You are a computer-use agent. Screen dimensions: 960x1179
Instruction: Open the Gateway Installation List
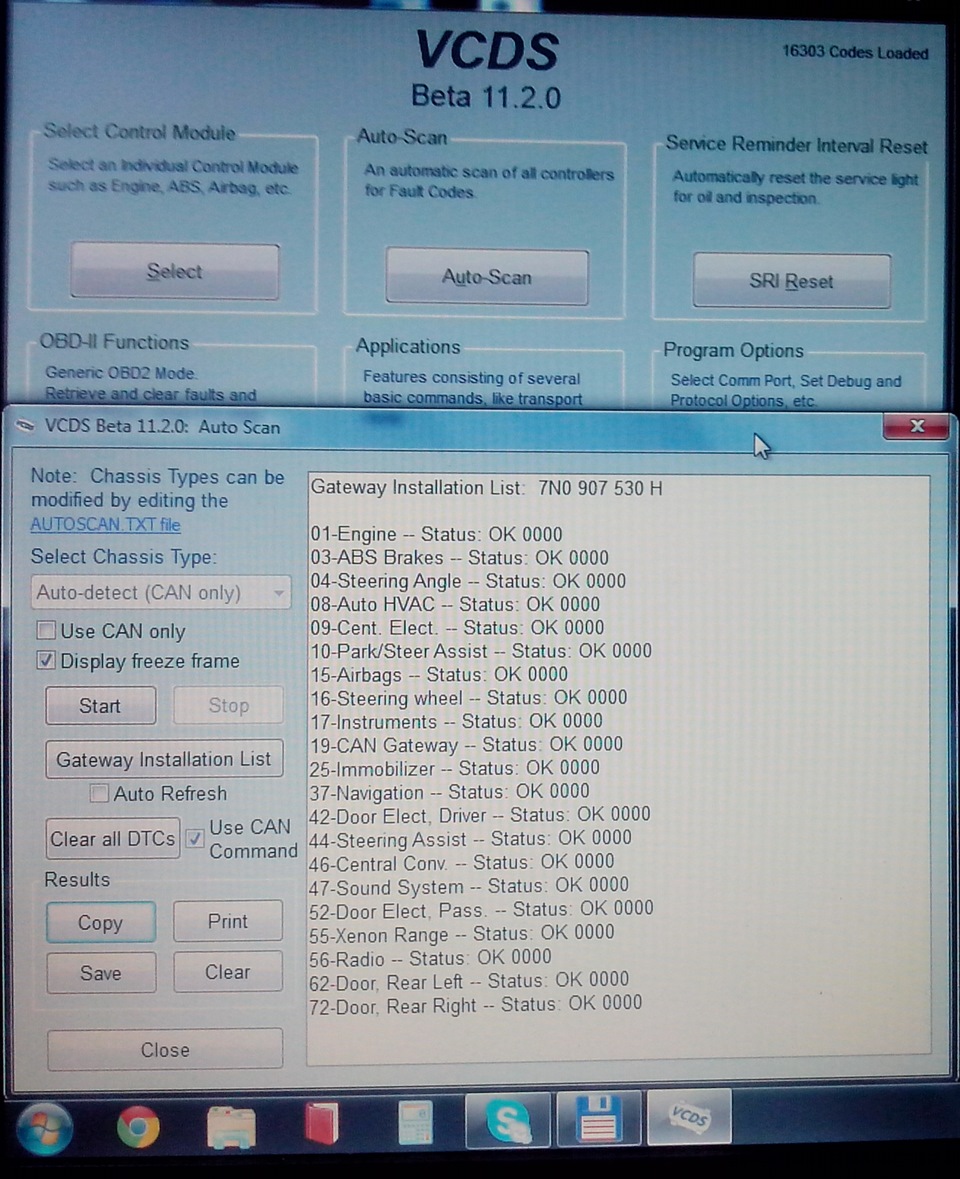[164, 759]
